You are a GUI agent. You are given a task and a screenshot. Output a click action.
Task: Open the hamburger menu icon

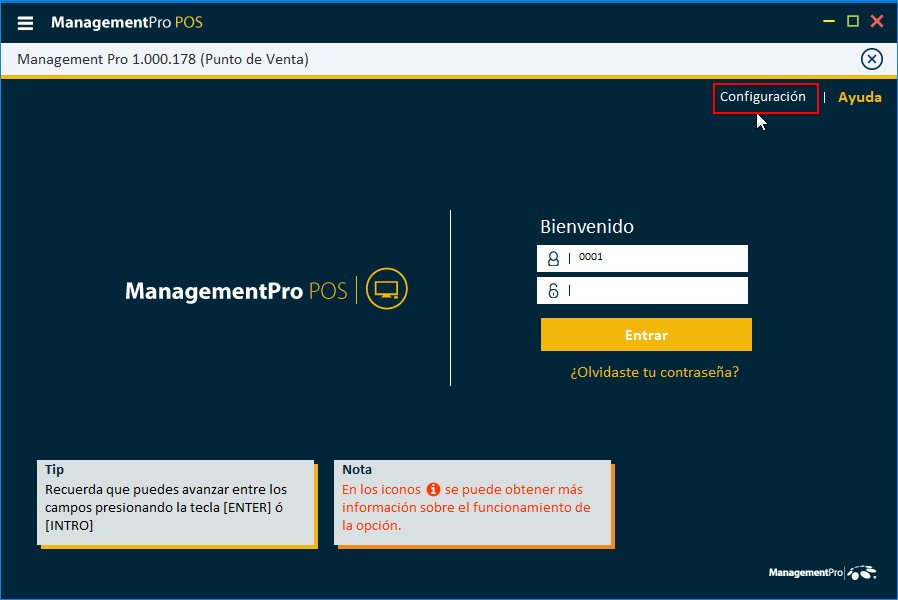tap(25, 23)
